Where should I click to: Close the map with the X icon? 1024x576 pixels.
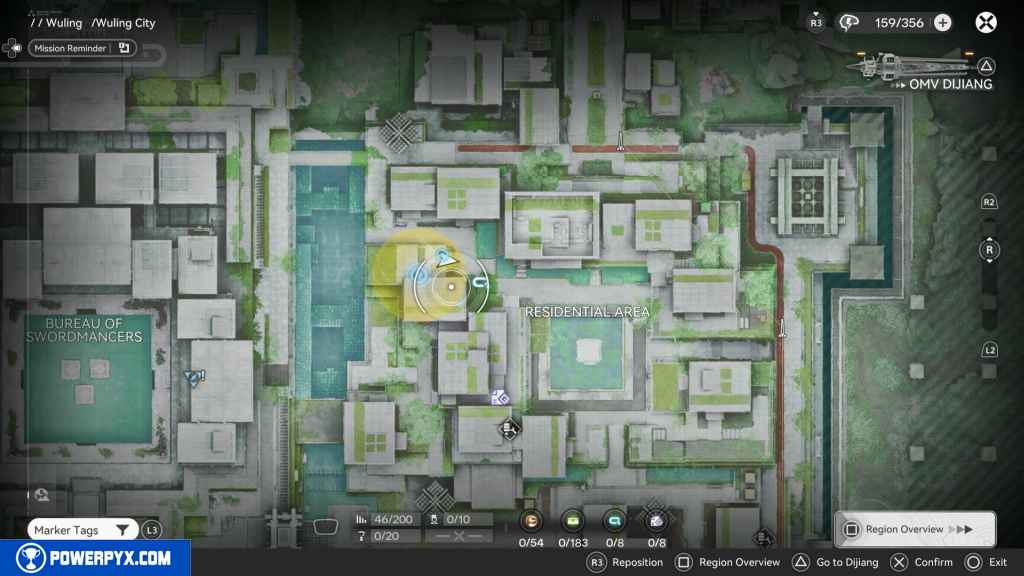986,22
